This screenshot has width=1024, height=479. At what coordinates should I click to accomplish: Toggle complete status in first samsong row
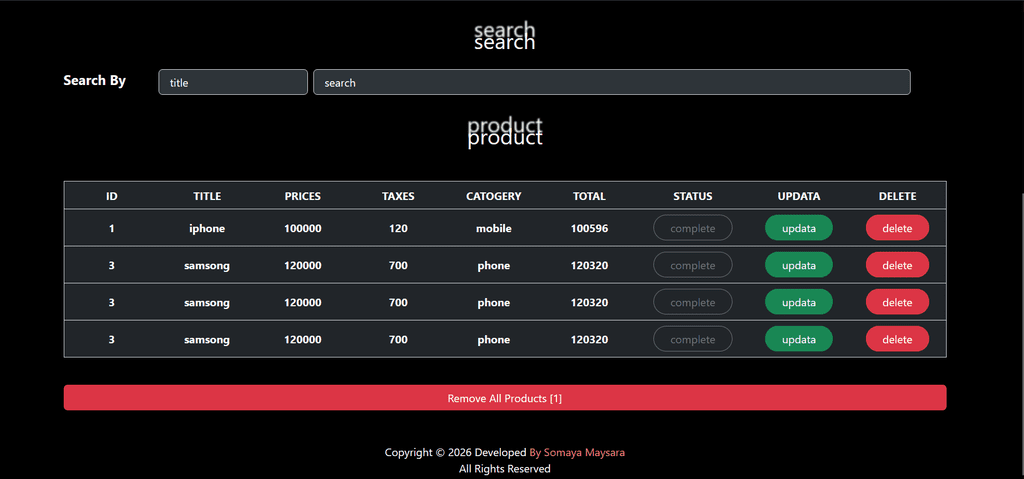693,265
